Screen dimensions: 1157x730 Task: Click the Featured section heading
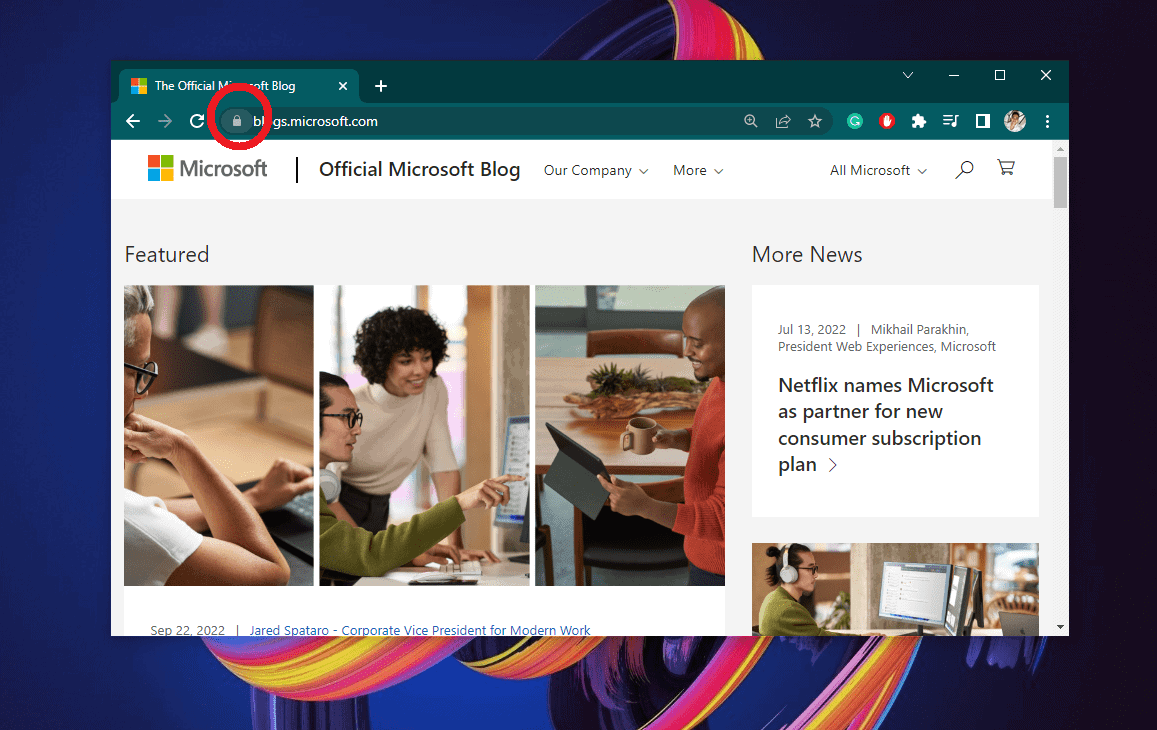[x=167, y=255]
